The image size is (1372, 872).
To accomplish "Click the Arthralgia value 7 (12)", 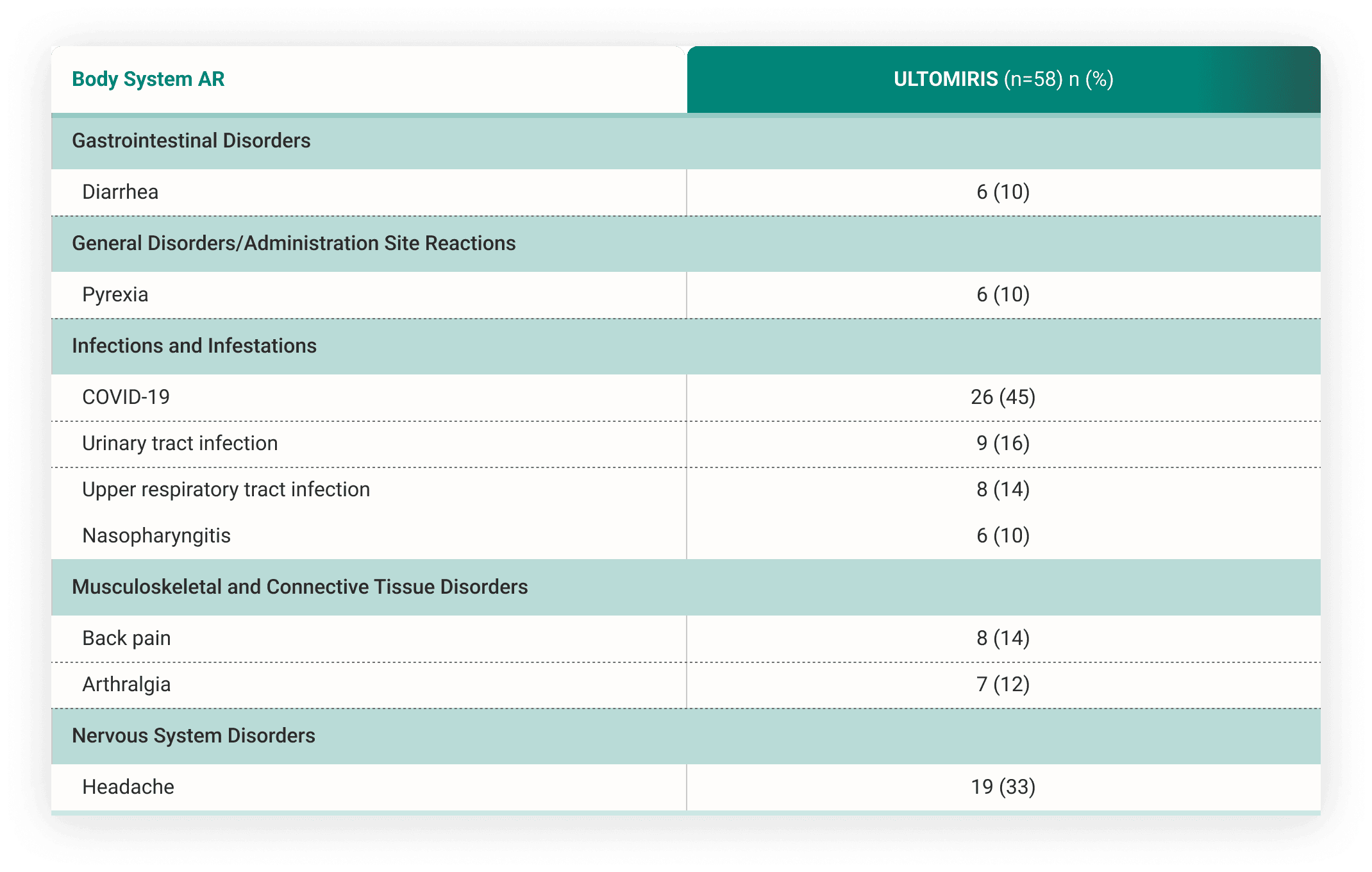I will (x=1003, y=685).
